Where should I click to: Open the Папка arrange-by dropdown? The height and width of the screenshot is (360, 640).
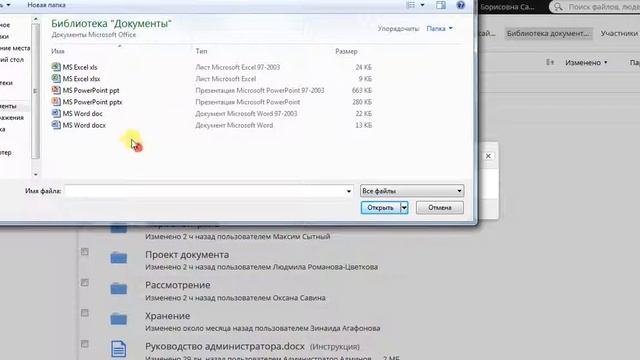pyautogui.click(x=440, y=29)
